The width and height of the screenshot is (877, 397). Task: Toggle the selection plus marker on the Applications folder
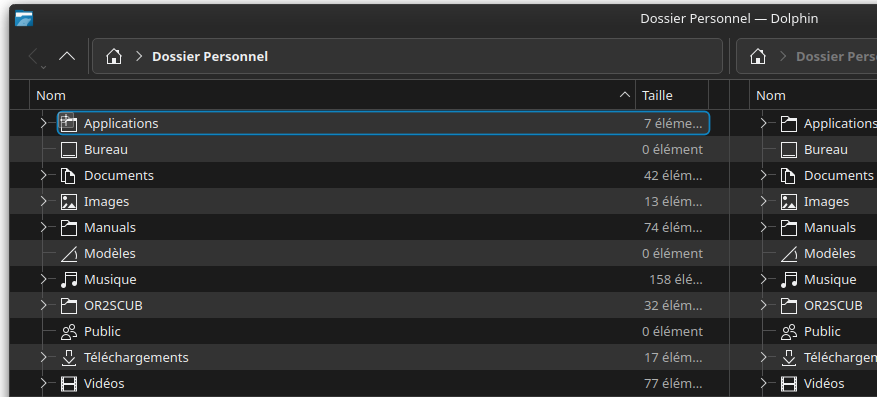click(x=65, y=119)
